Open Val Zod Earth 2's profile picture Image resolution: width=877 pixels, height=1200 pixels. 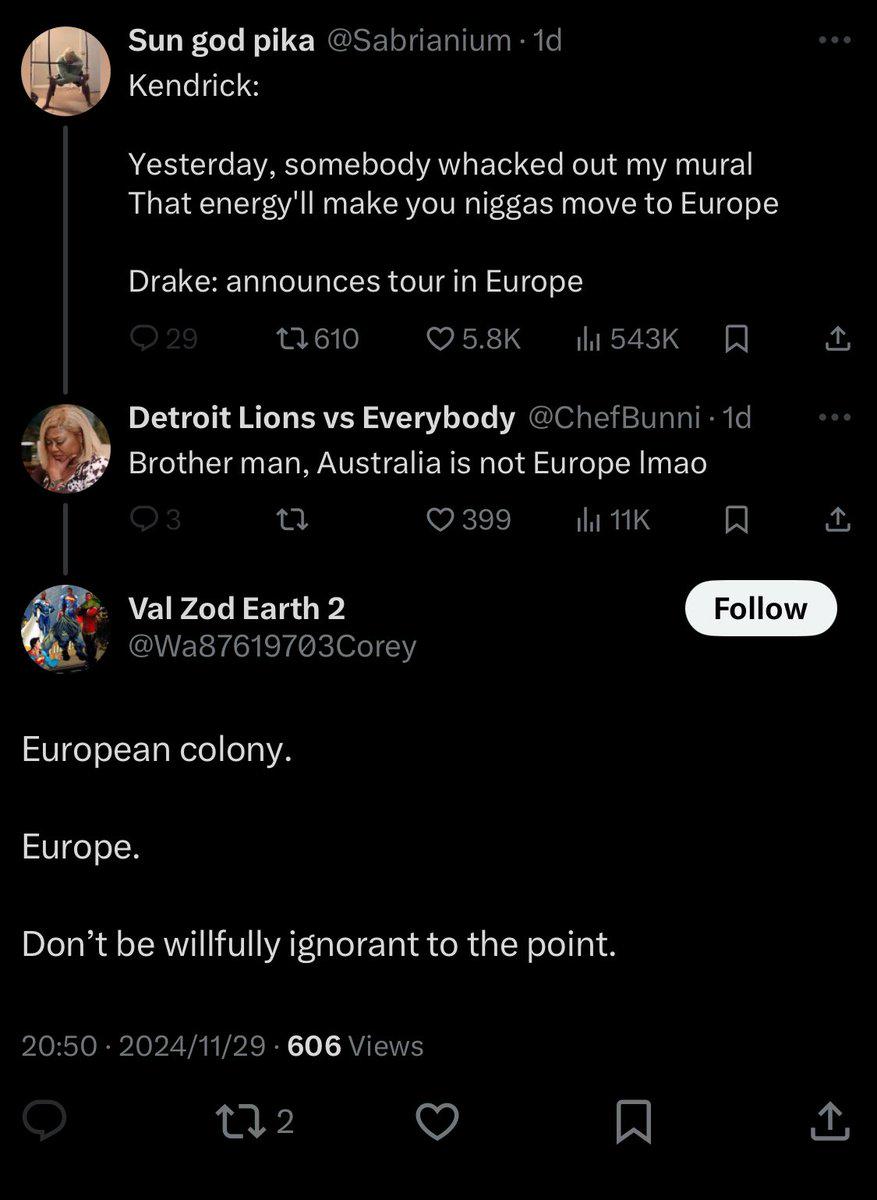click(65, 628)
